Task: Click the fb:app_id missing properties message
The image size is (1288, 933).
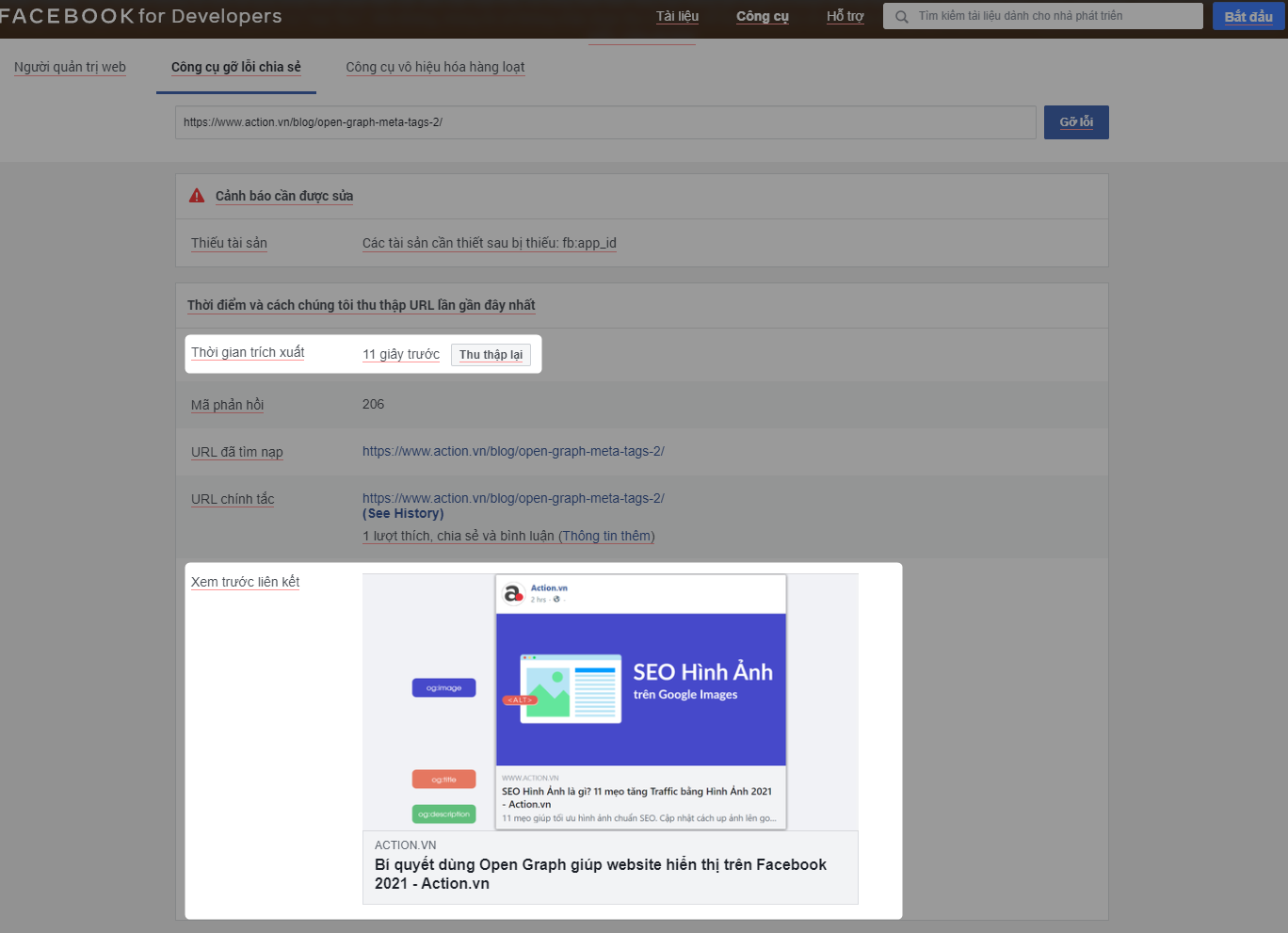Action: (x=490, y=243)
